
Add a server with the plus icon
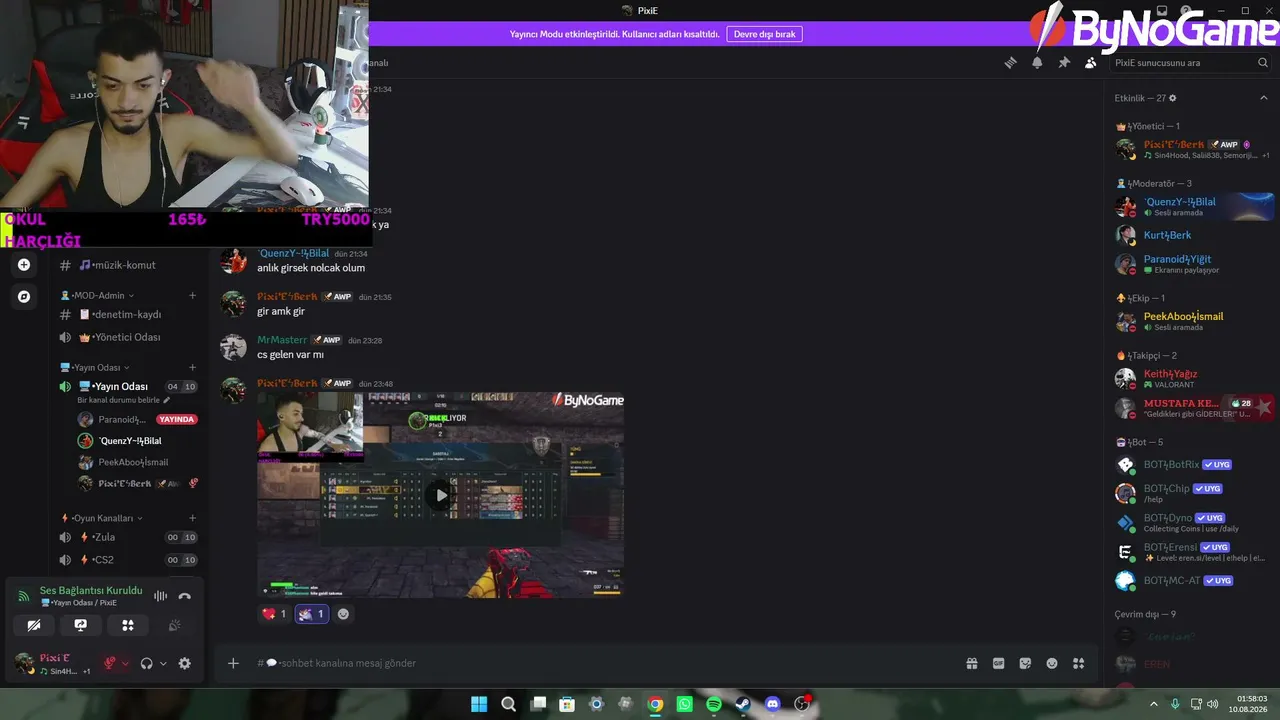coord(24,265)
